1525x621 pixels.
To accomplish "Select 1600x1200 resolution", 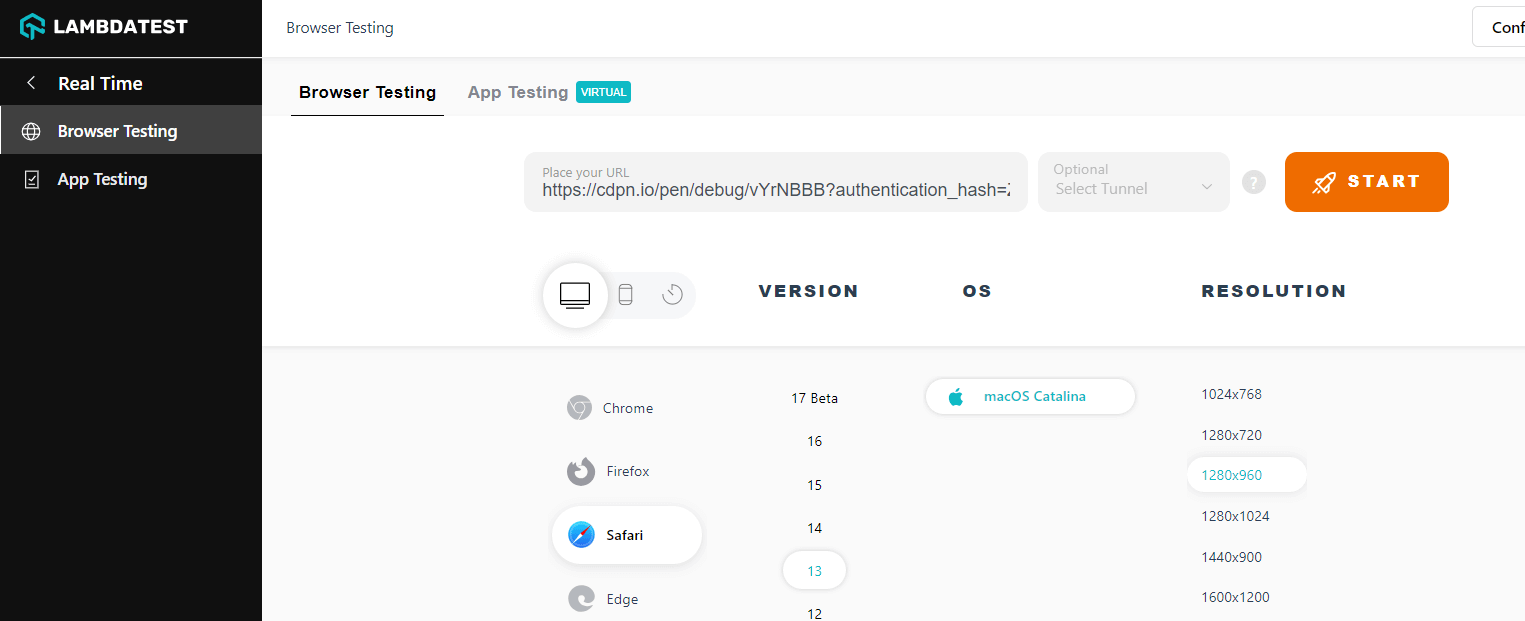I will [x=1235, y=597].
